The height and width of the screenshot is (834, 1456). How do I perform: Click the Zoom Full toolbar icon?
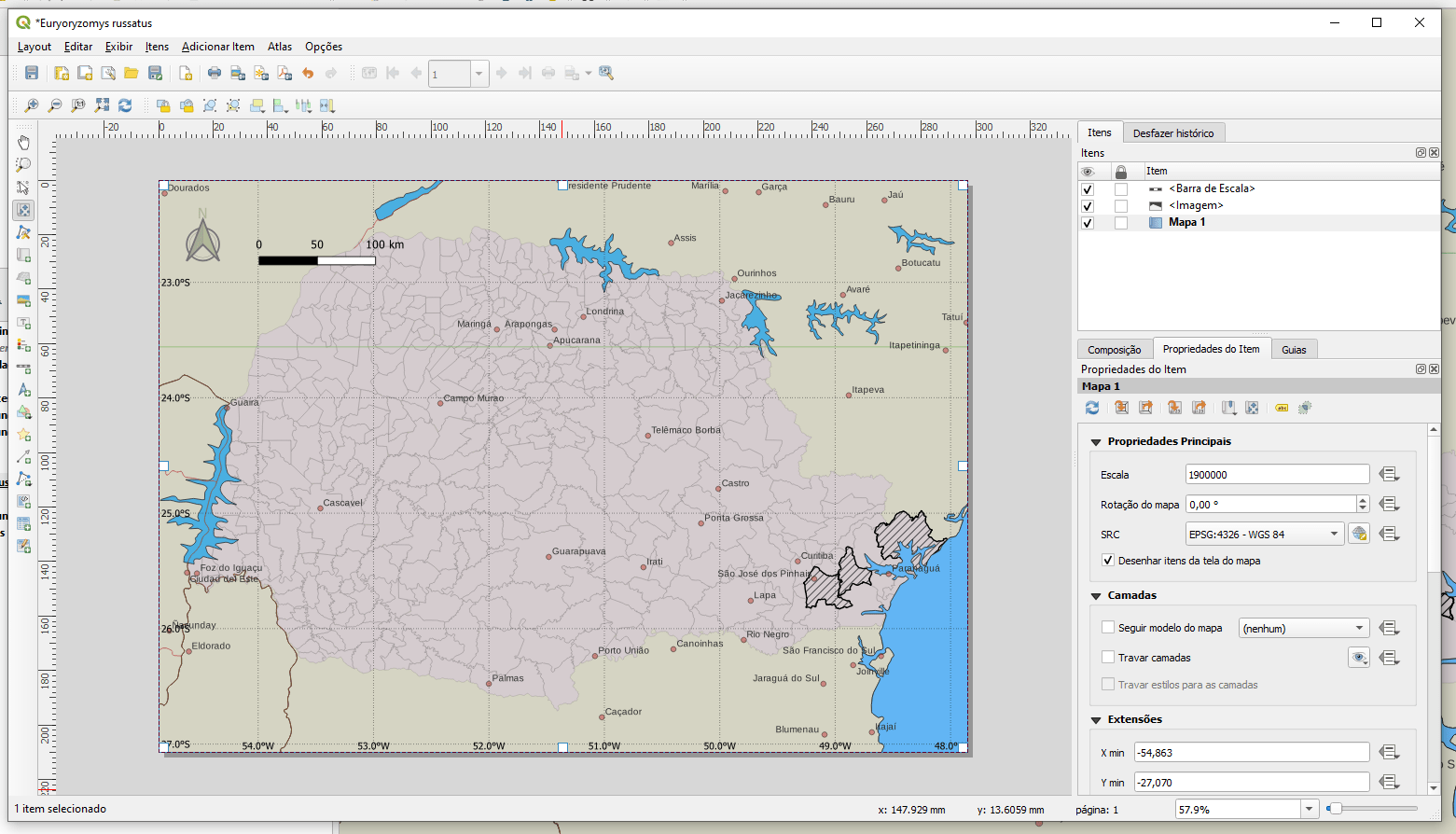point(102,105)
